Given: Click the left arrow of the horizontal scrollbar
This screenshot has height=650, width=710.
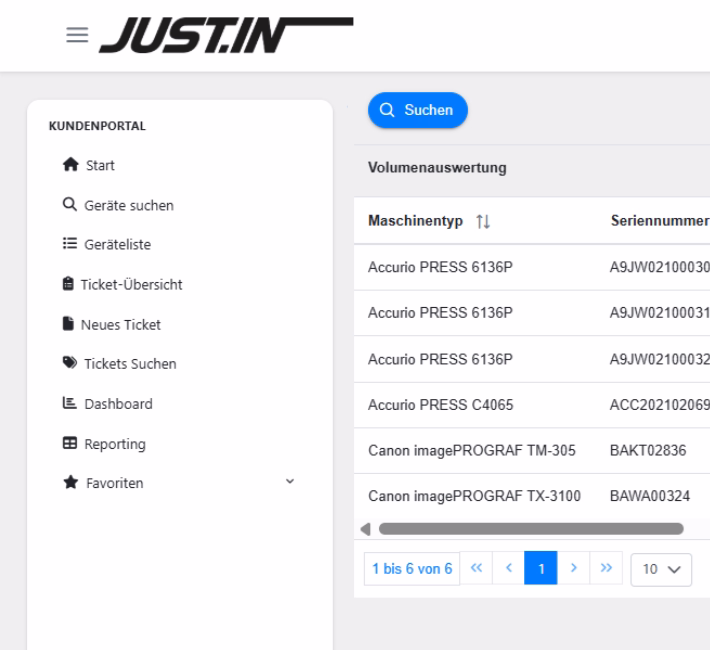Looking at the screenshot, I should coord(365,529).
